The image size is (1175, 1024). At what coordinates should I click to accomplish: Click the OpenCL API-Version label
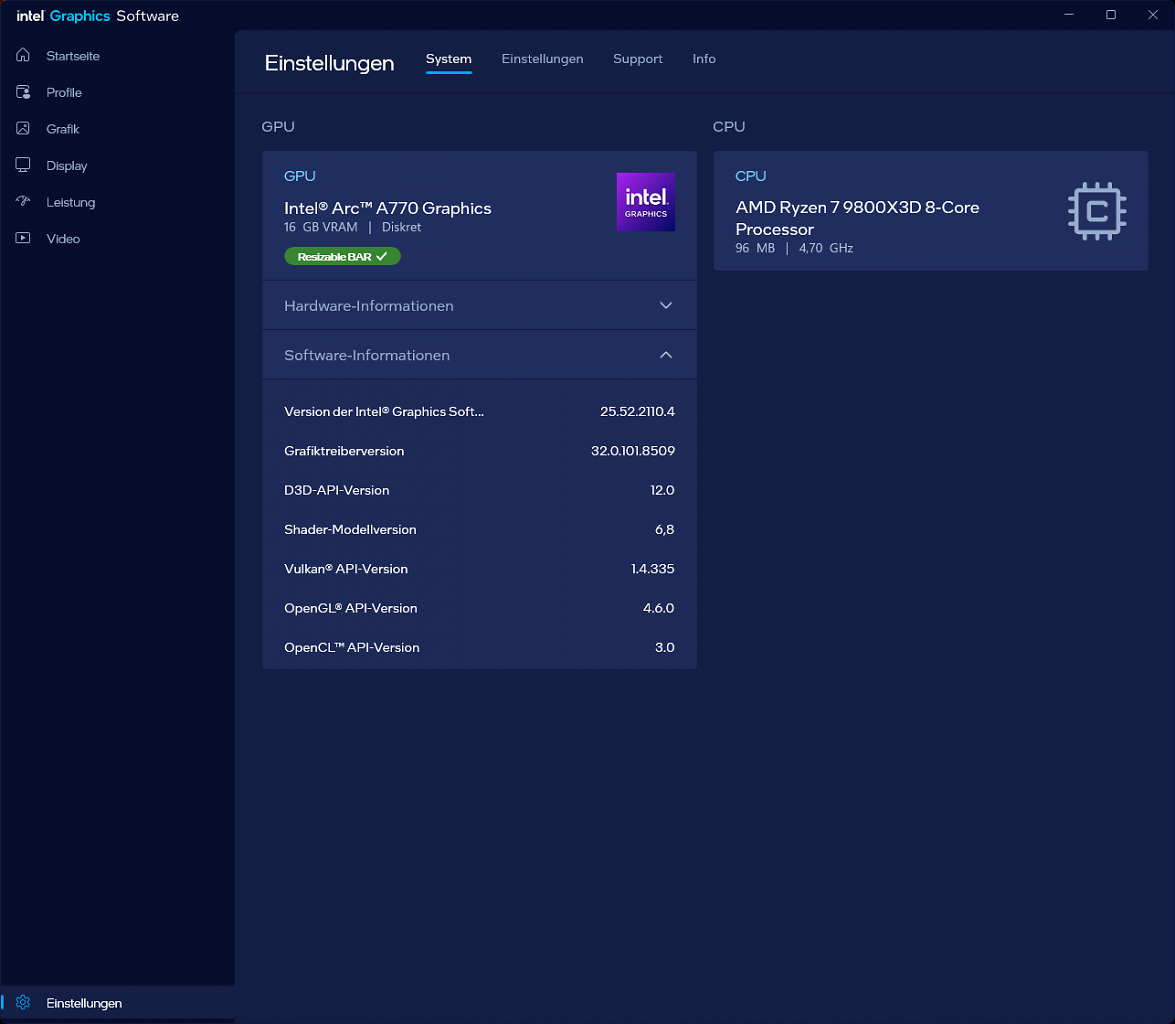click(351, 648)
